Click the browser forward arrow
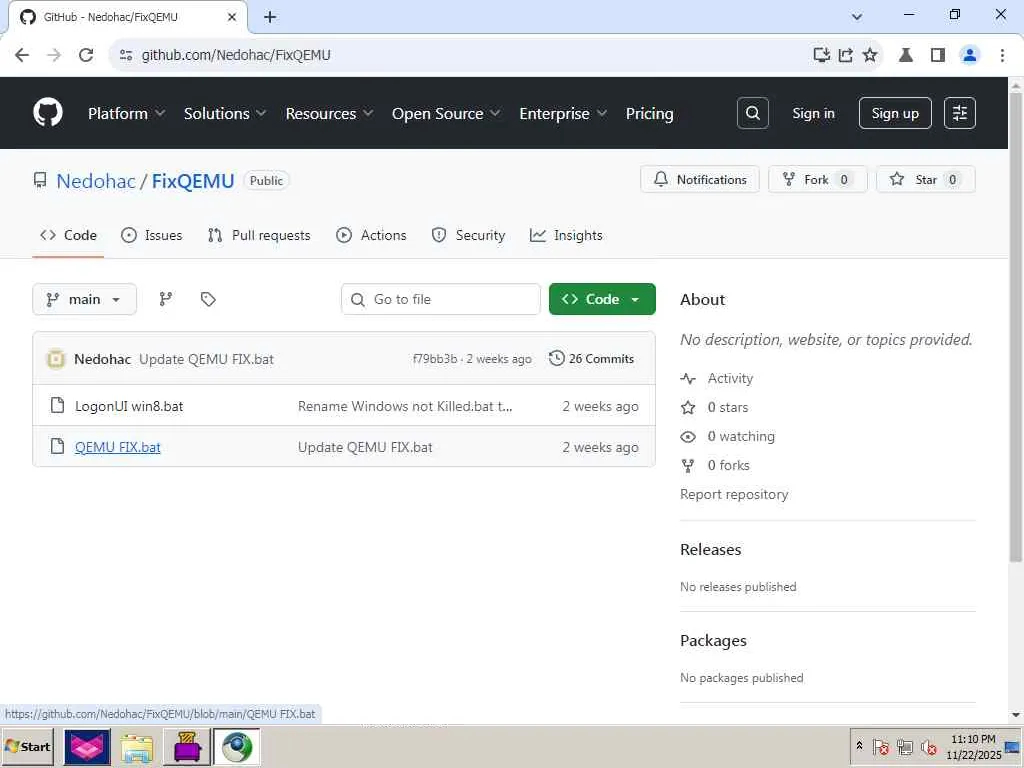The image size is (1024, 768). coord(54,55)
